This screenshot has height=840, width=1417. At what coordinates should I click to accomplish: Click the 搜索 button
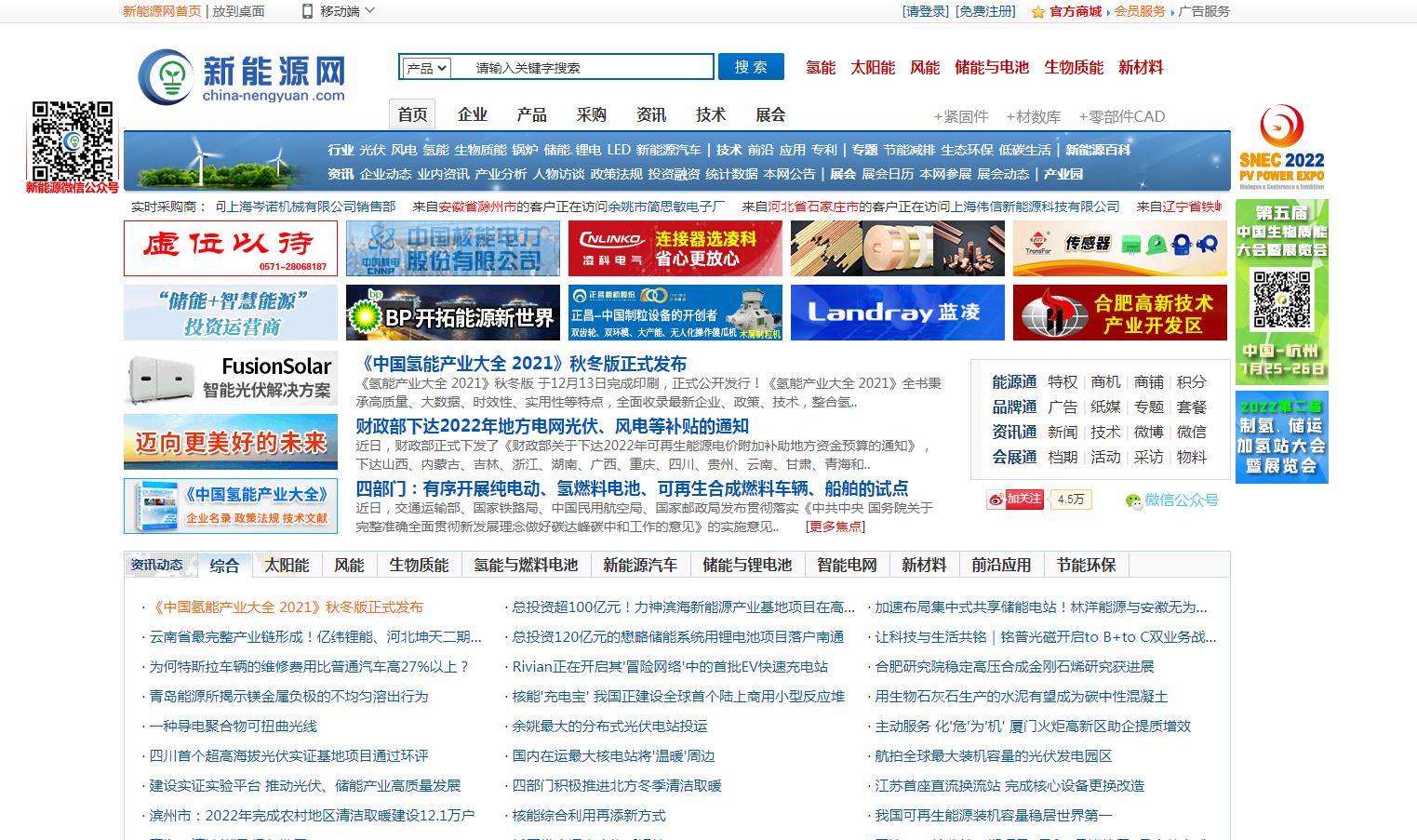point(751,67)
